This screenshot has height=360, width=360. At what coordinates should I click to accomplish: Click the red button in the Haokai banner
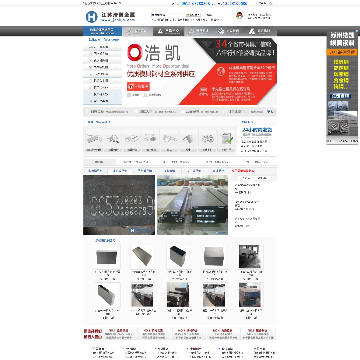(138, 86)
